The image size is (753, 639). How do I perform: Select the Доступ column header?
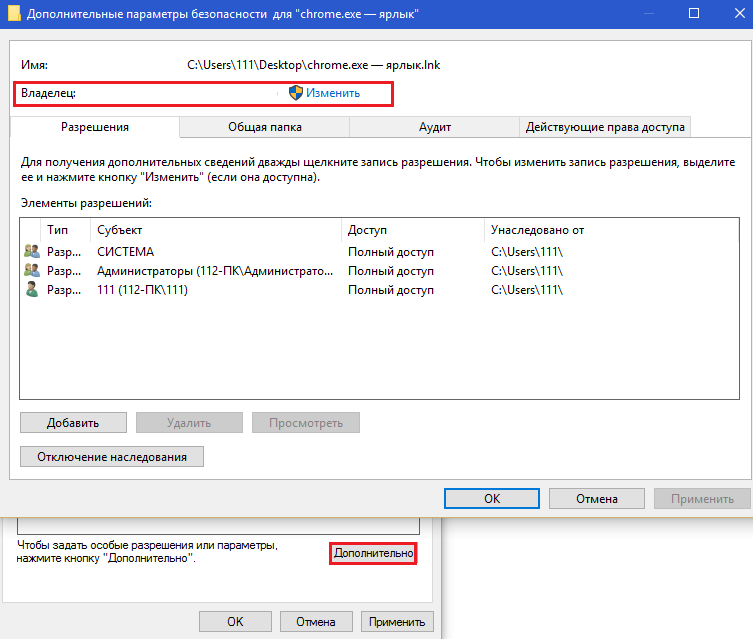click(x=412, y=230)
